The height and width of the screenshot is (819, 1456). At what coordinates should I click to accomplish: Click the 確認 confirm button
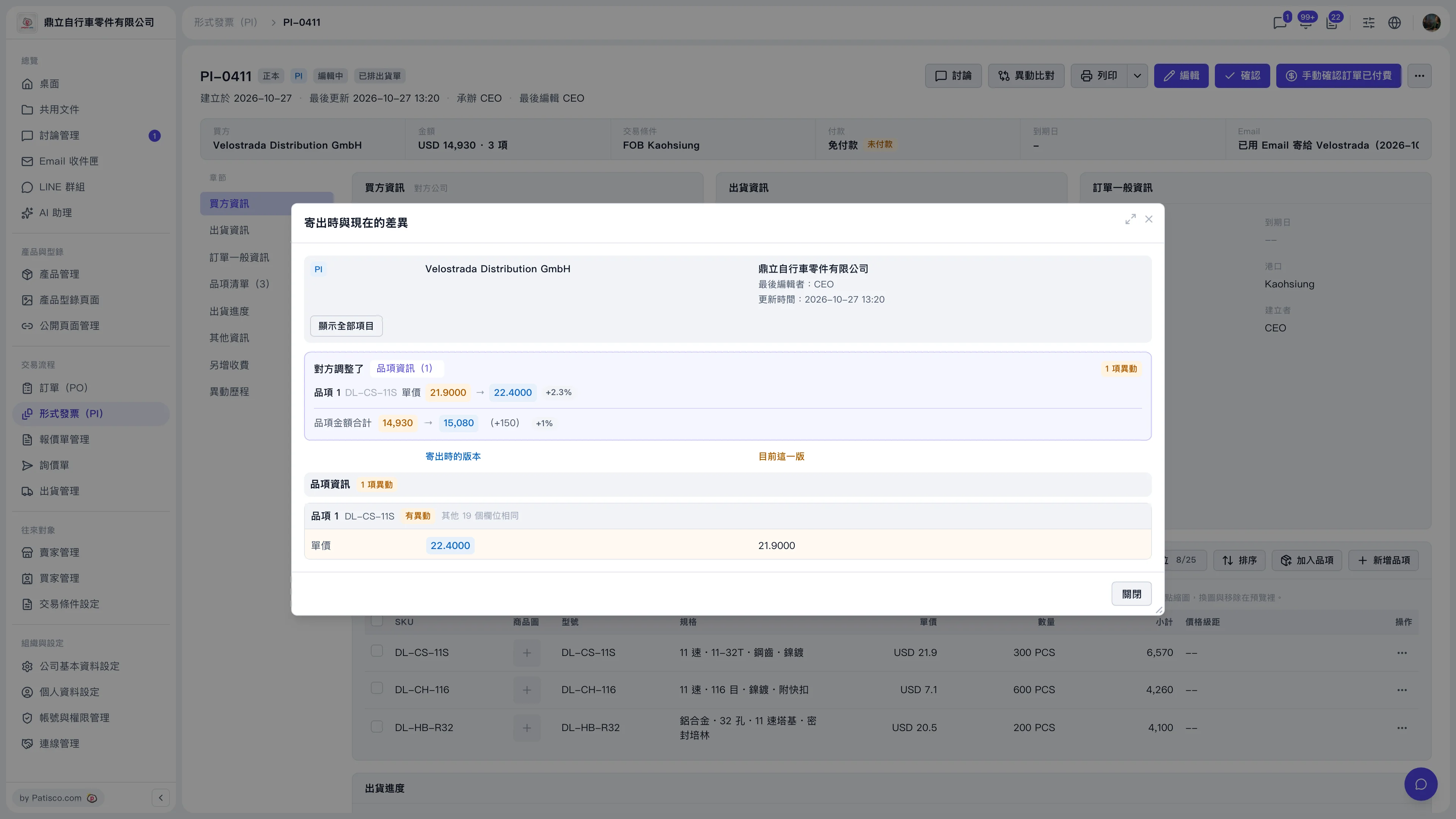point(1243,76)
